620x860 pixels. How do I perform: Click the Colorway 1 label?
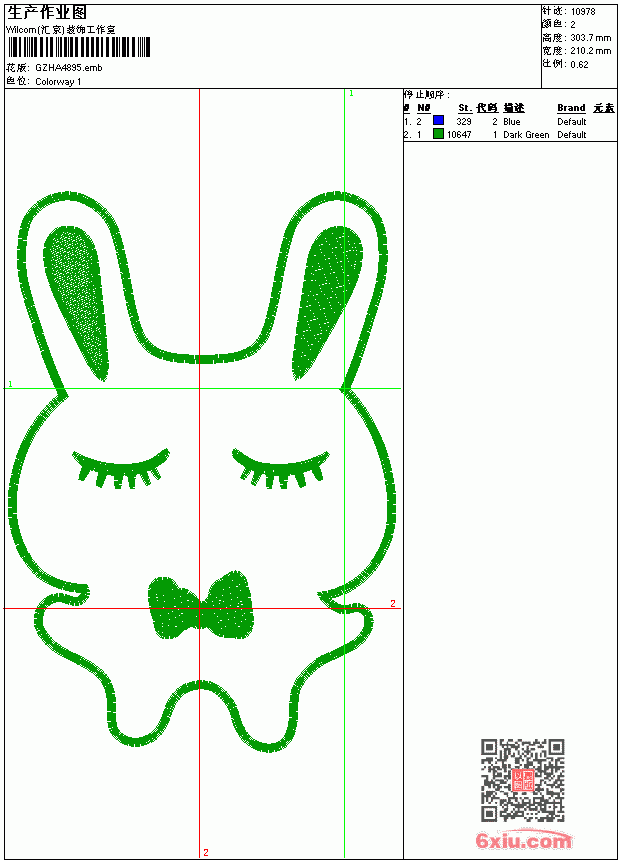point(58,82)
